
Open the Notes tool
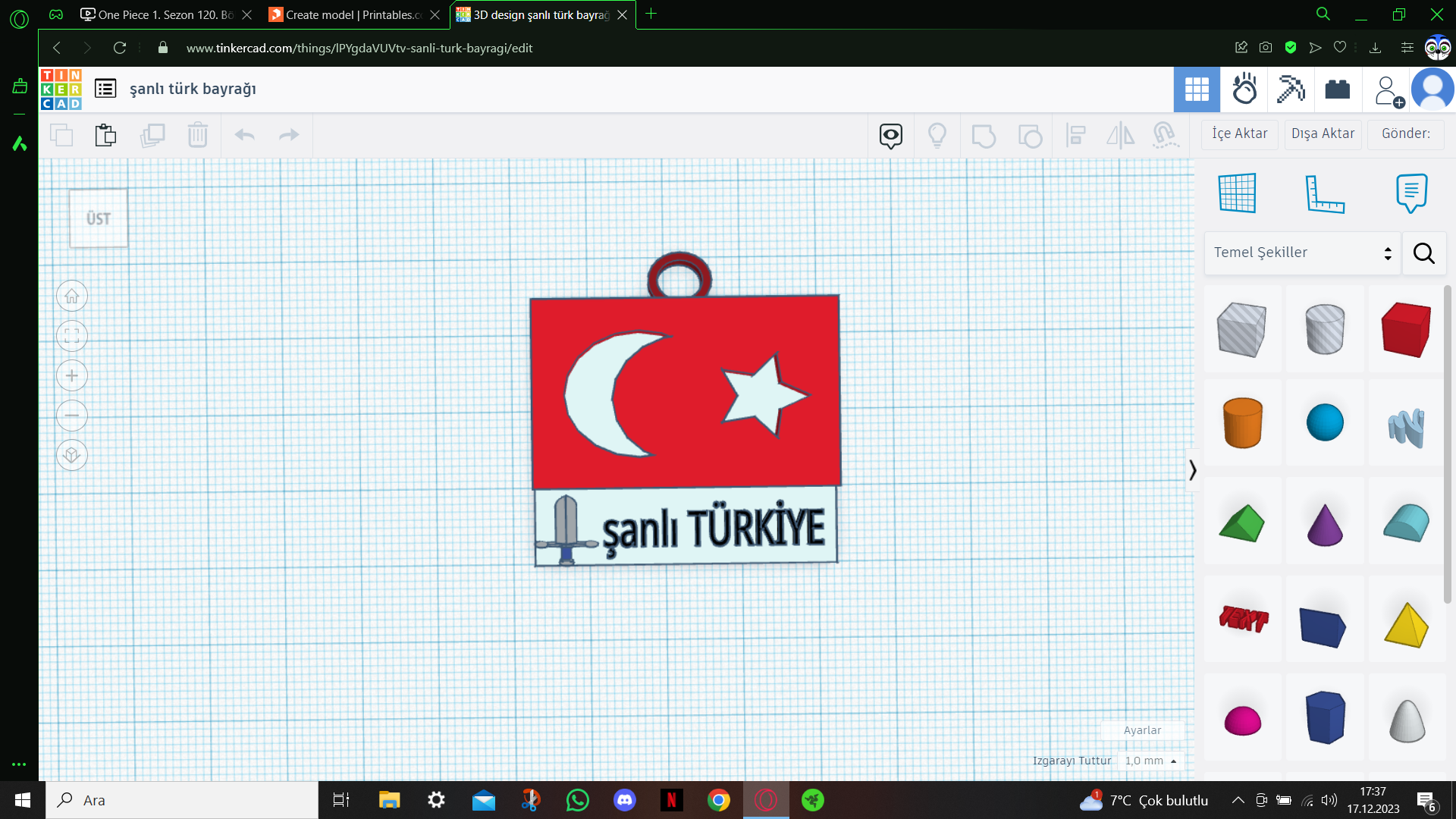coord(1410,193)
